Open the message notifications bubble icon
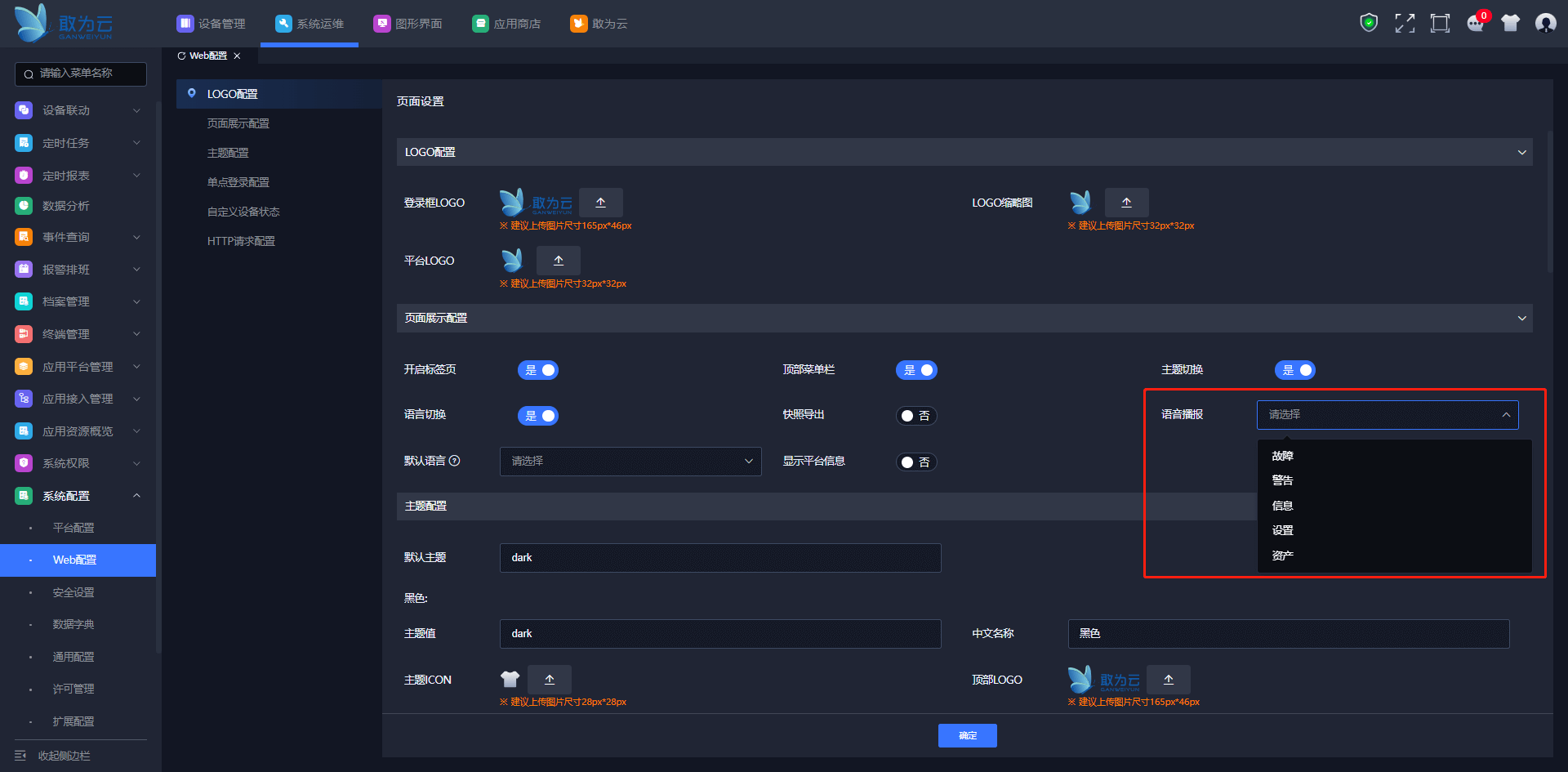This screenshot has height=772, width=1568. (x=1475, y=23)
